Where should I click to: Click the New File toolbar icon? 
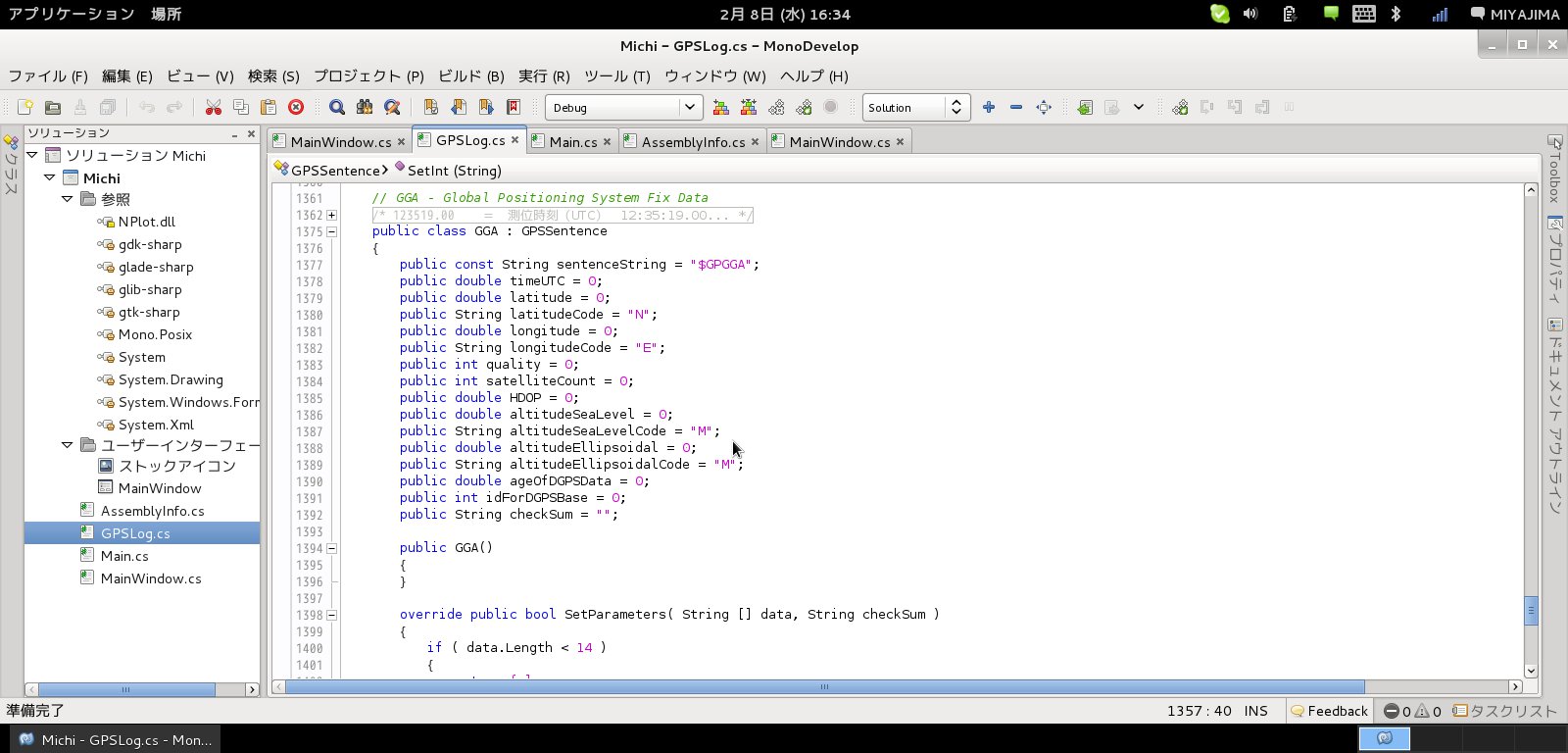click(x=25, y=107)
